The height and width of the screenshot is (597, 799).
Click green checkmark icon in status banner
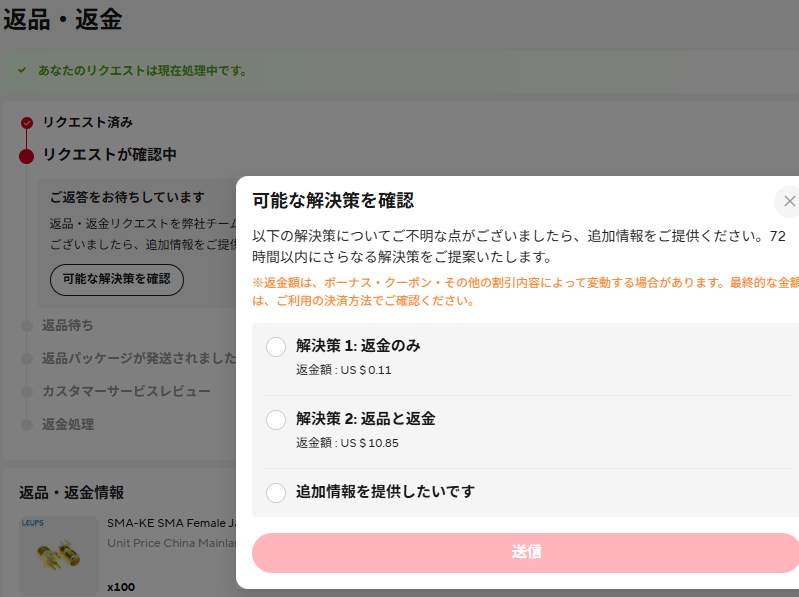(22, 71)
